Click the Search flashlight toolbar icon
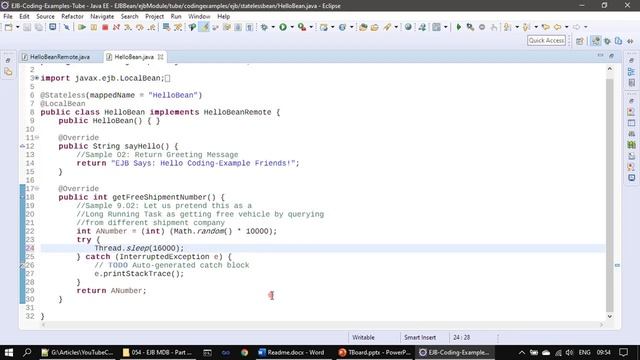This screenshot has height=360, width=640. [x=387, y=27]
